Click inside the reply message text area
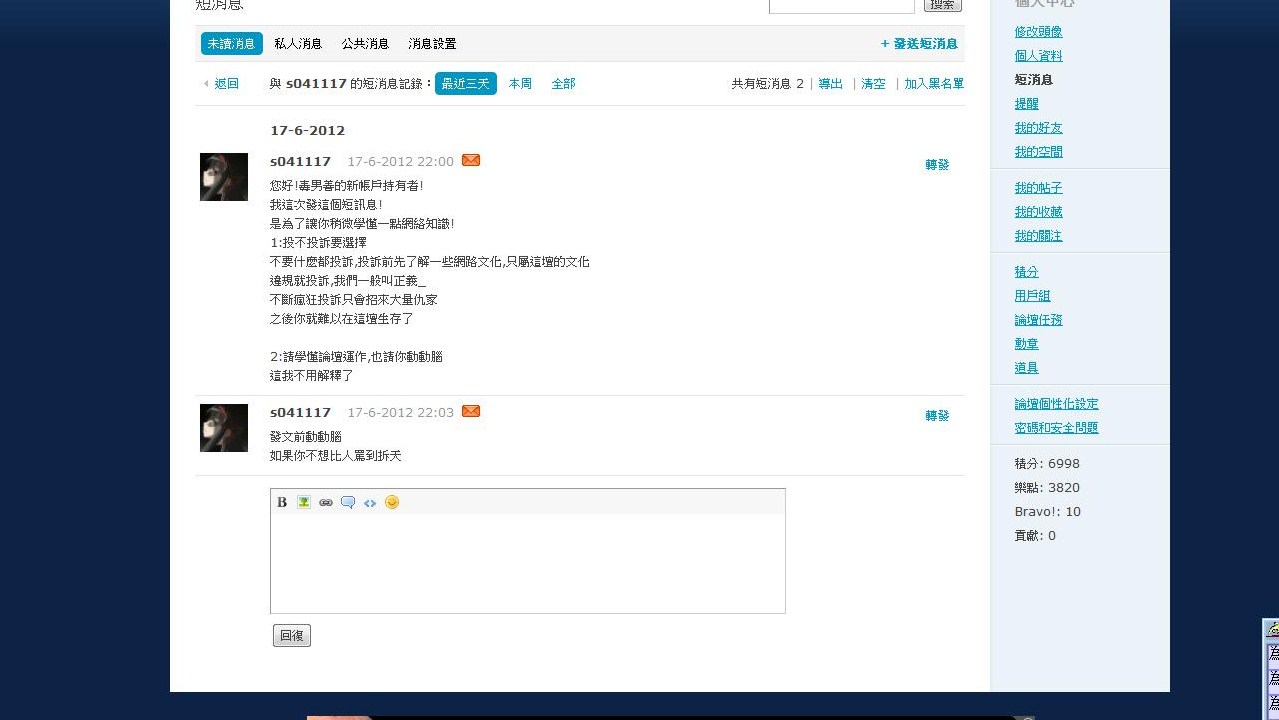 pyautogui.click(x=527, y=562)
